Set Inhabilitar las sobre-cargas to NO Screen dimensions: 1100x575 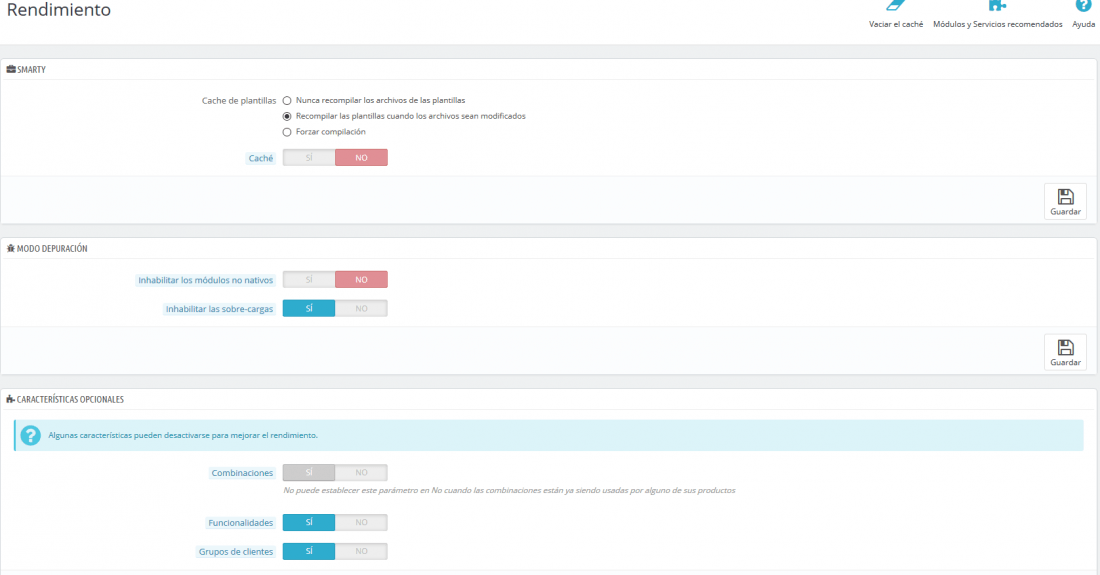pyautogui.click(x=361, y=309)
